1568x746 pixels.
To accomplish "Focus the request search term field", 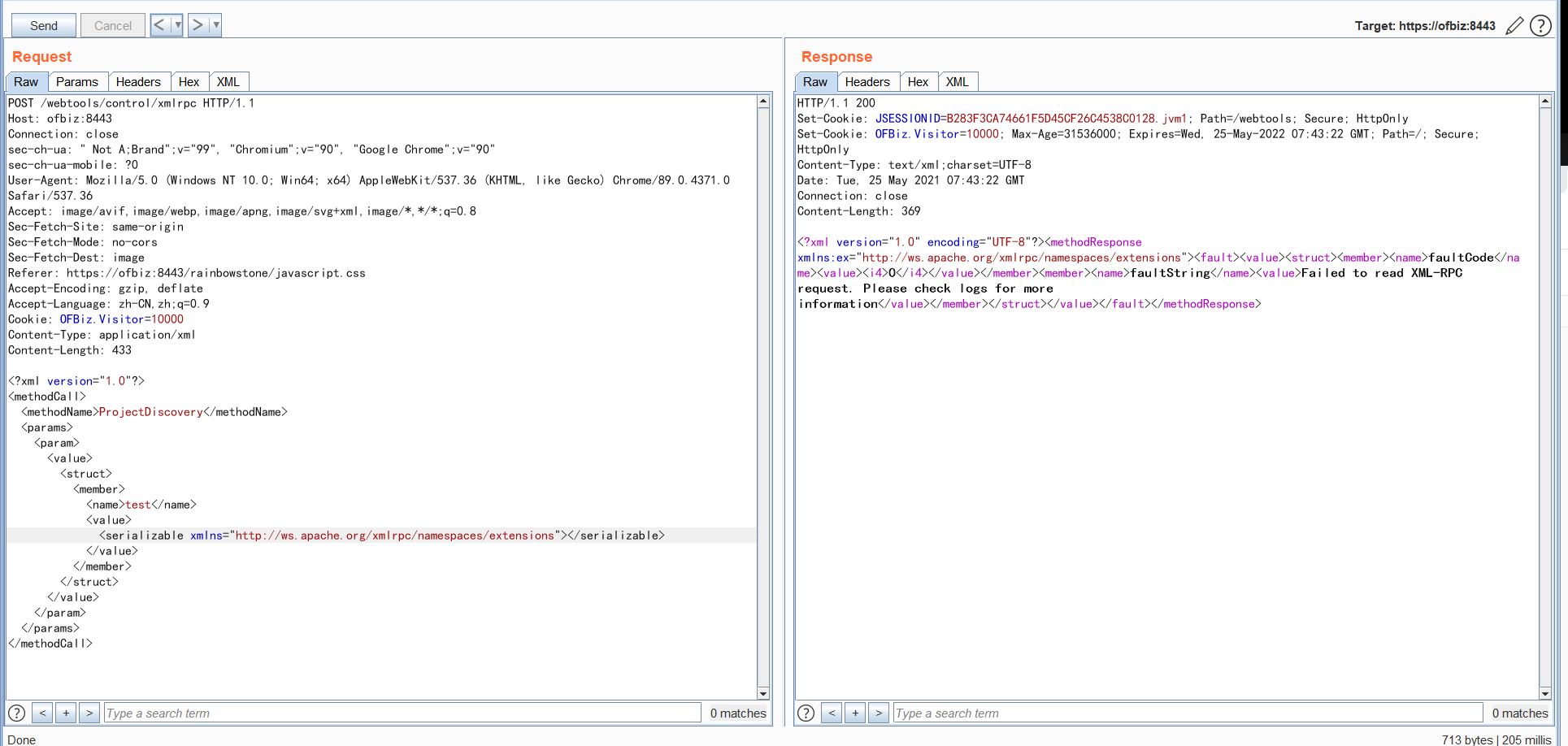I will point(402,713).
